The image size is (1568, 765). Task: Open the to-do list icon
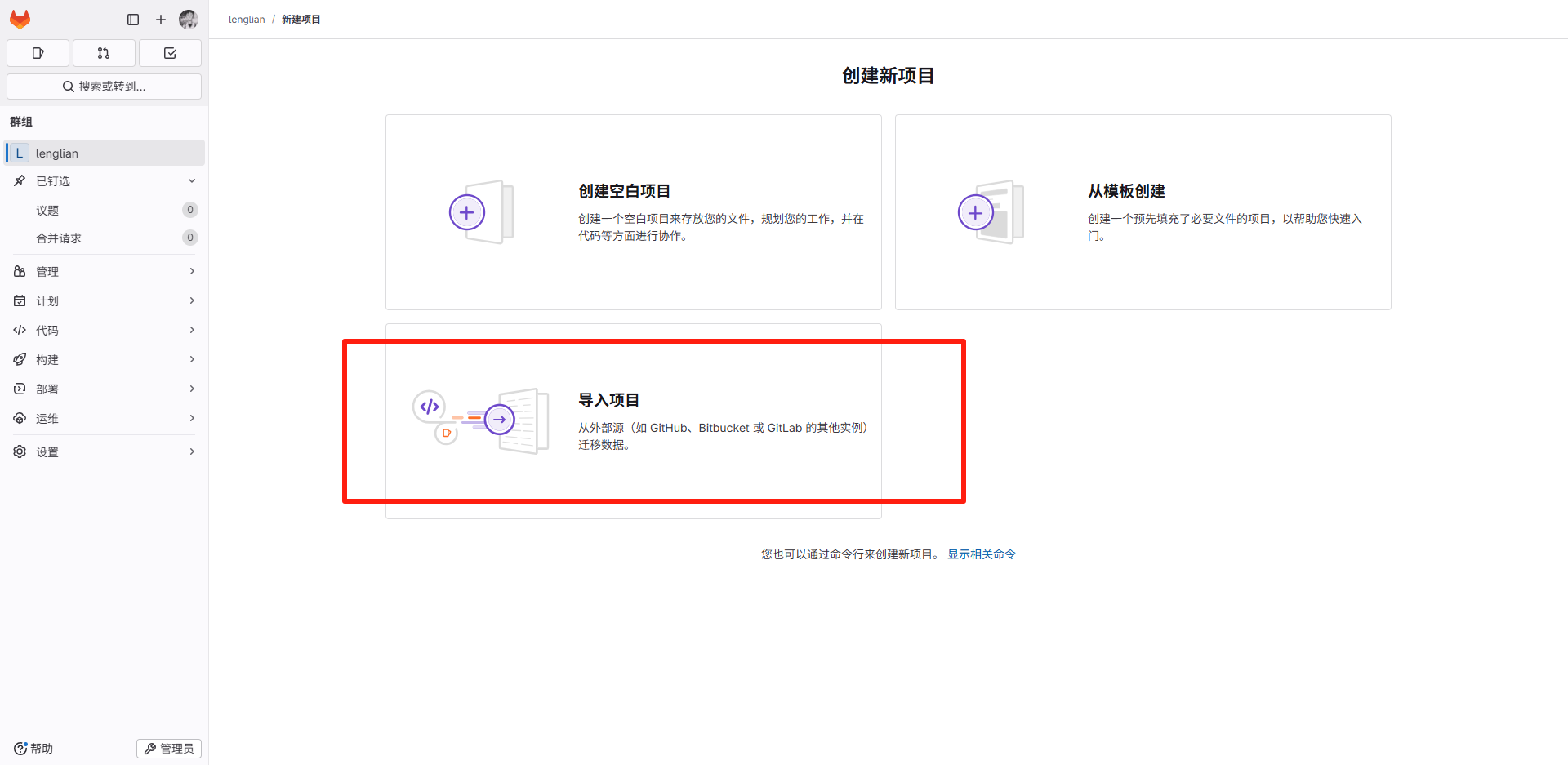tap(170, 52)
